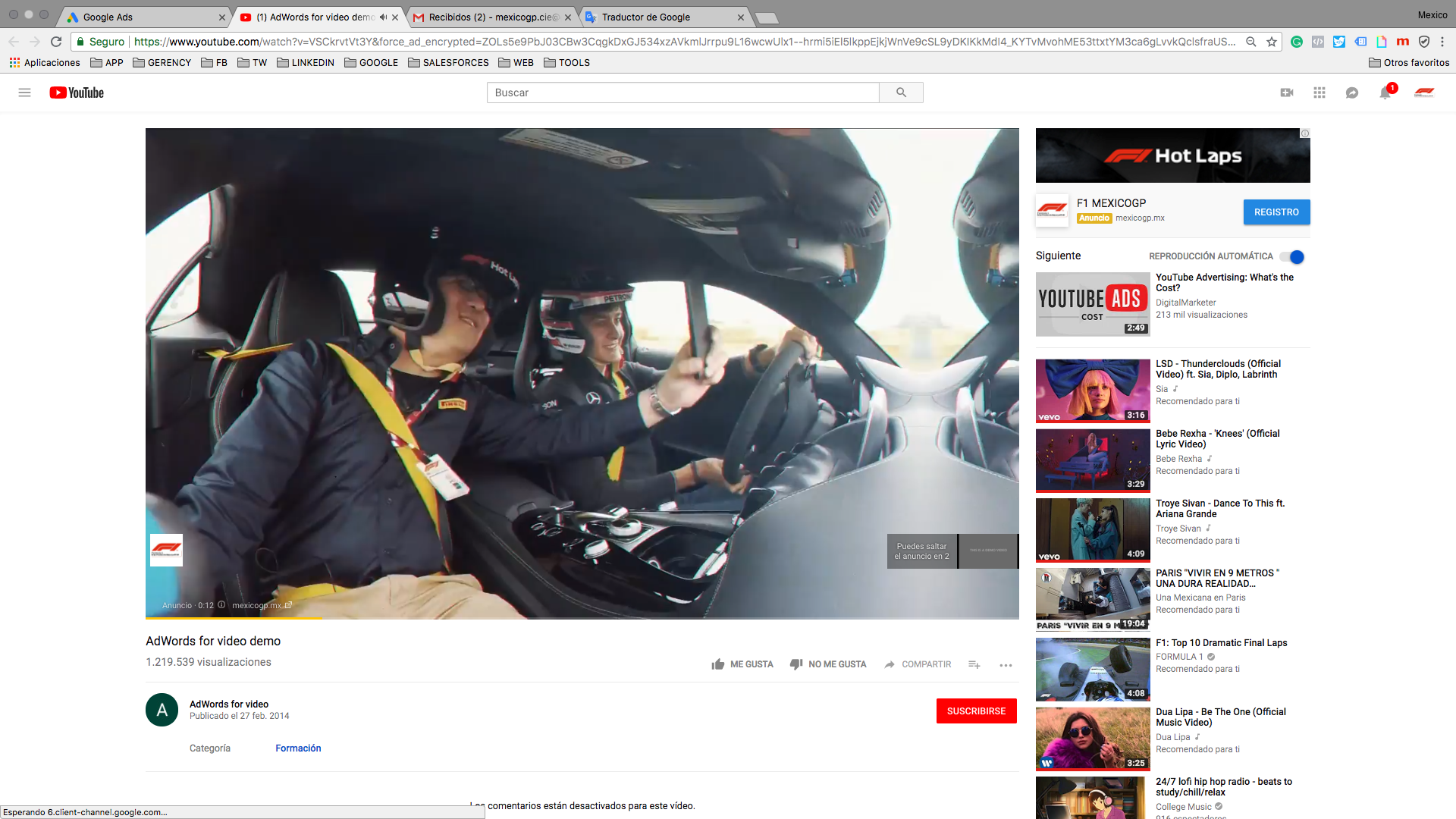This screenshot has width=1456, height=819.
Task: Click the mexicogp.mx link in video overlay
Action: [x=262, y=605]
